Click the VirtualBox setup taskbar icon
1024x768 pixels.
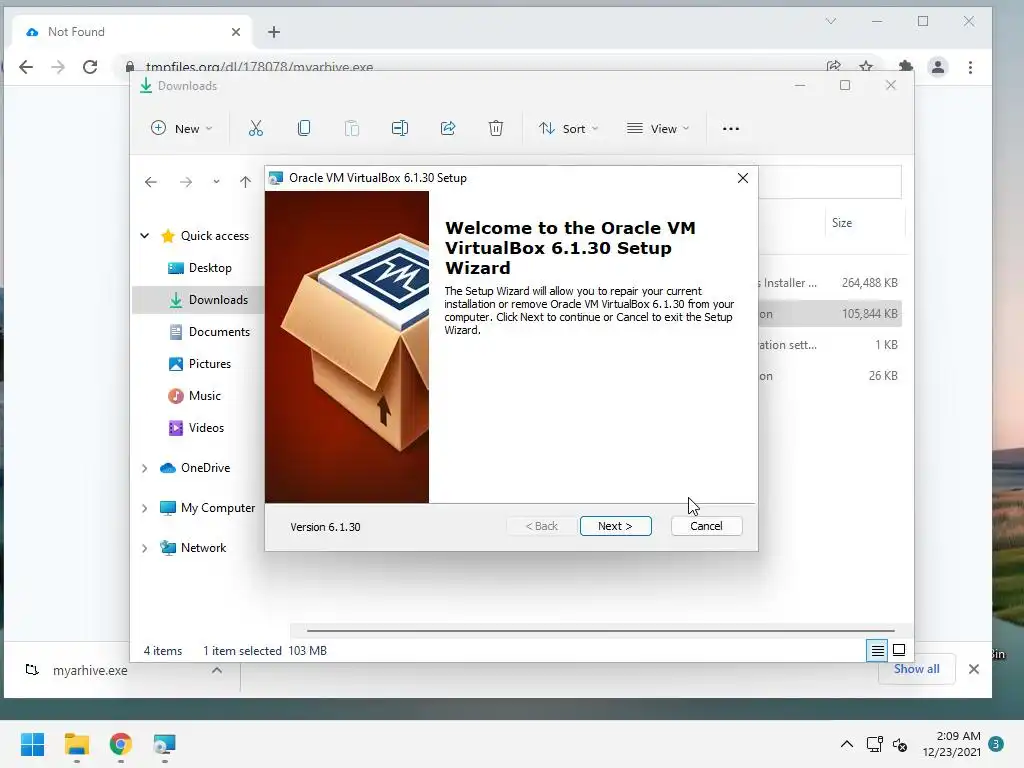165,744
